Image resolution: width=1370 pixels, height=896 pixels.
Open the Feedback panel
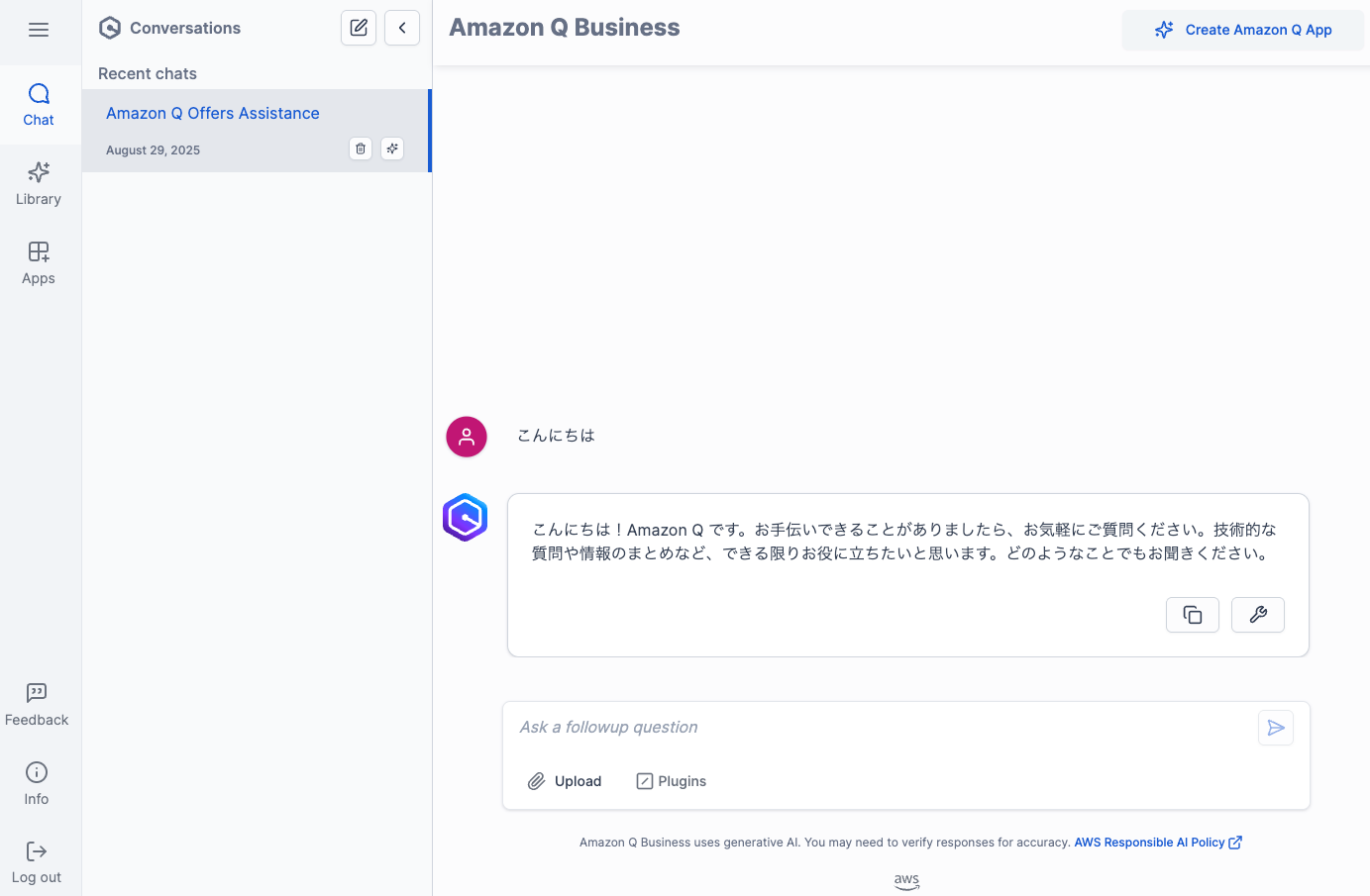pos(37,705)
